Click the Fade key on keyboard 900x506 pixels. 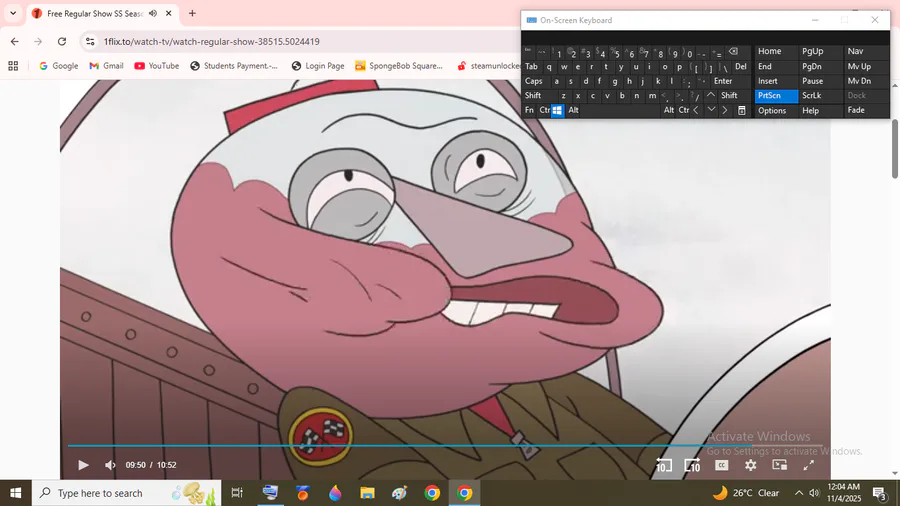click(866, 111)
